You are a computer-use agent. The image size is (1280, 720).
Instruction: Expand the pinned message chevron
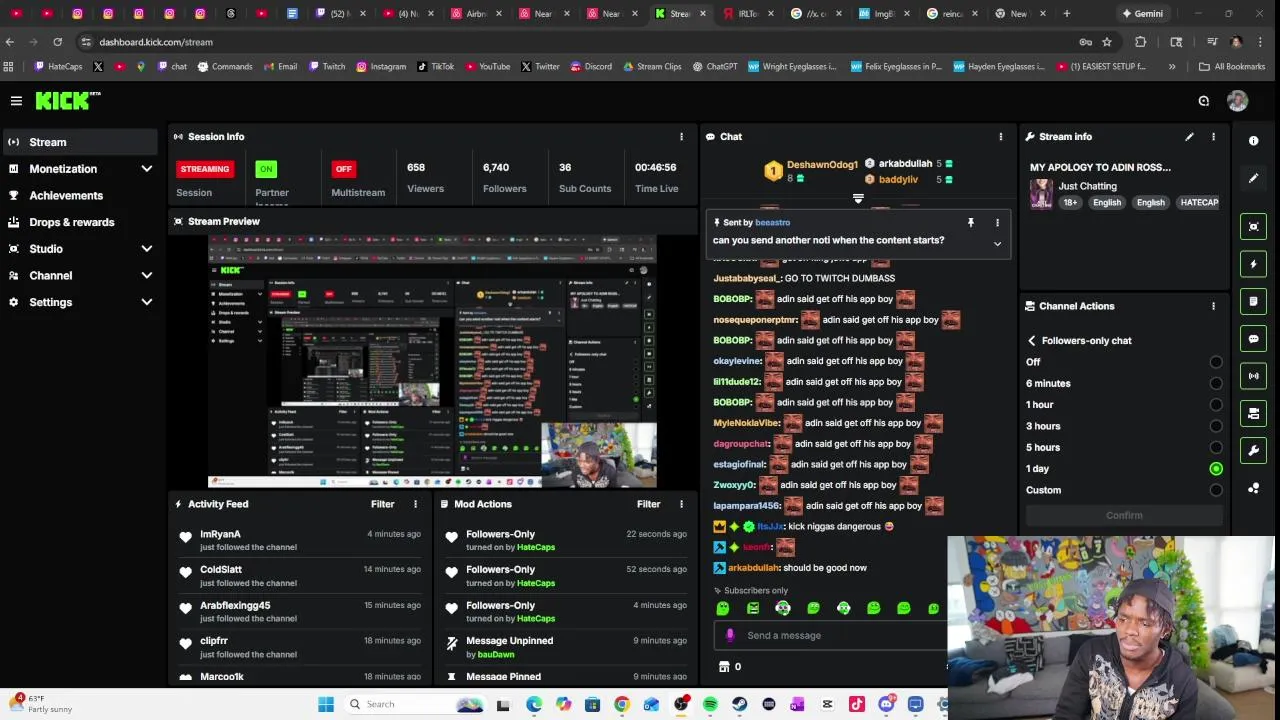[x=997, y=244]
